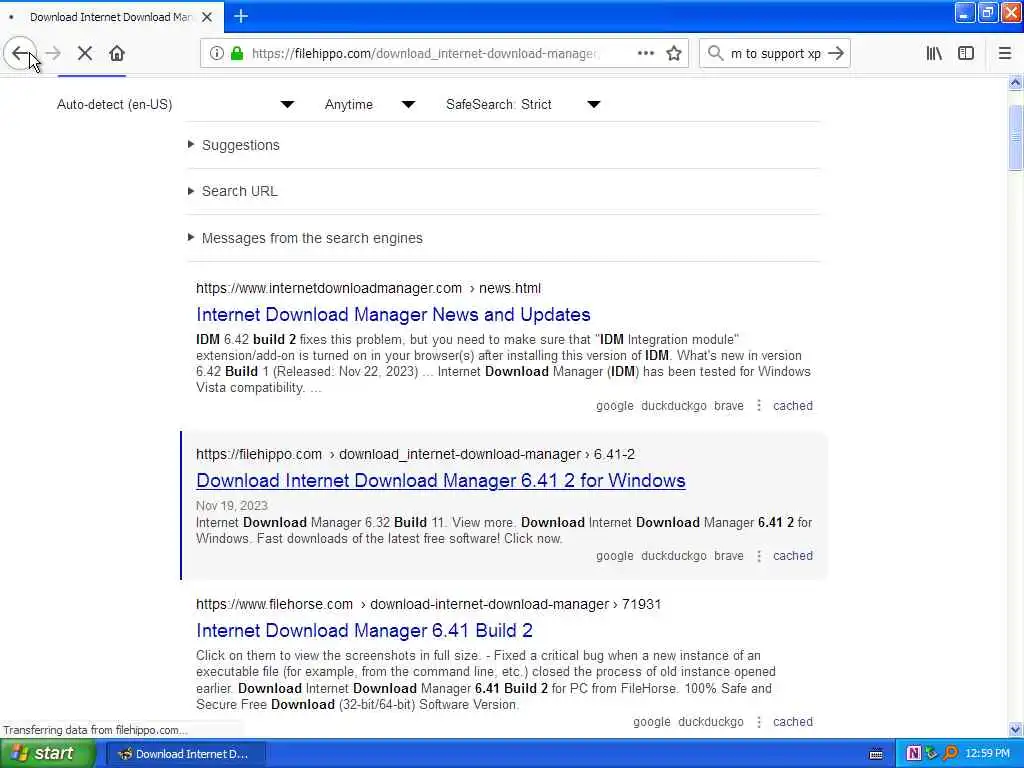Submit search with the arrow button
Viewport: 1024px width, 768px height.
pyautogui.click(x=837, y=53)
